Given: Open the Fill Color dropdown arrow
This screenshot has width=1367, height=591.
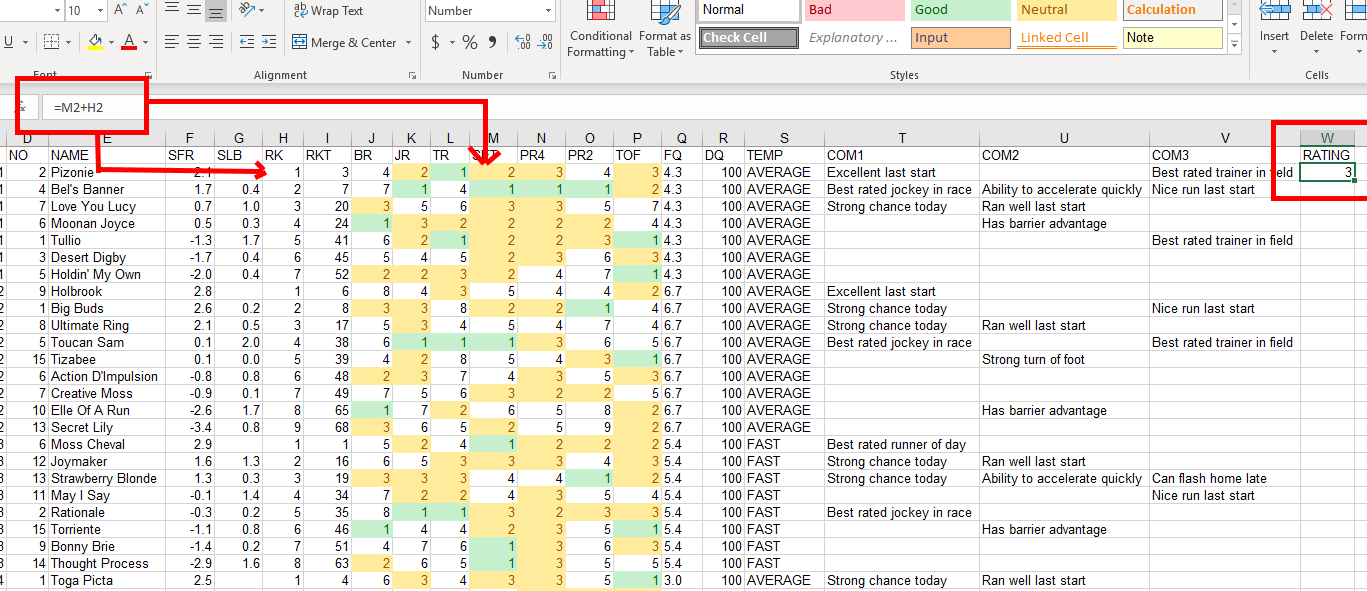Looking at the screenshot, I should (113, 42).
